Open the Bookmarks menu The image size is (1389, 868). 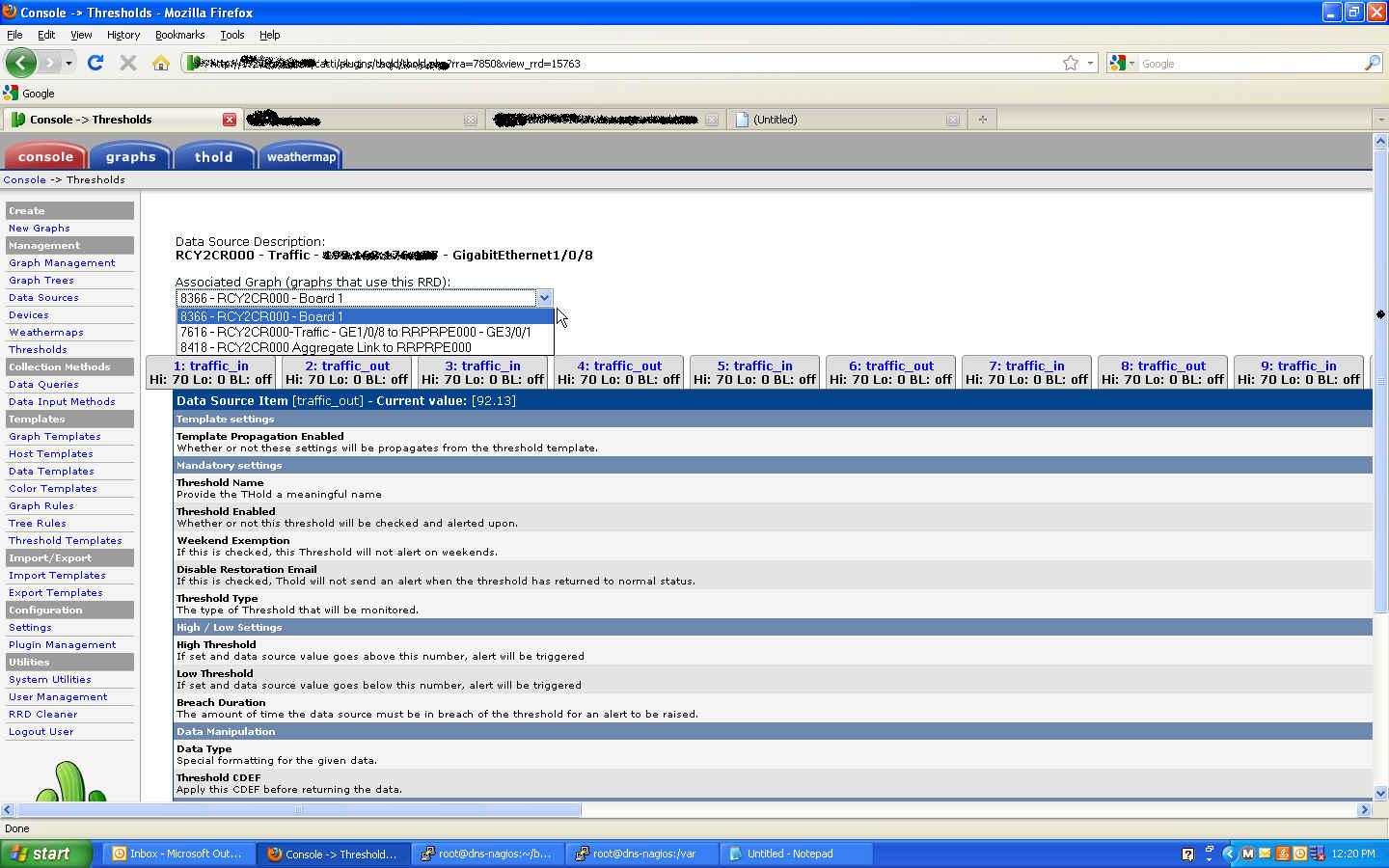[x=179, y=35]
